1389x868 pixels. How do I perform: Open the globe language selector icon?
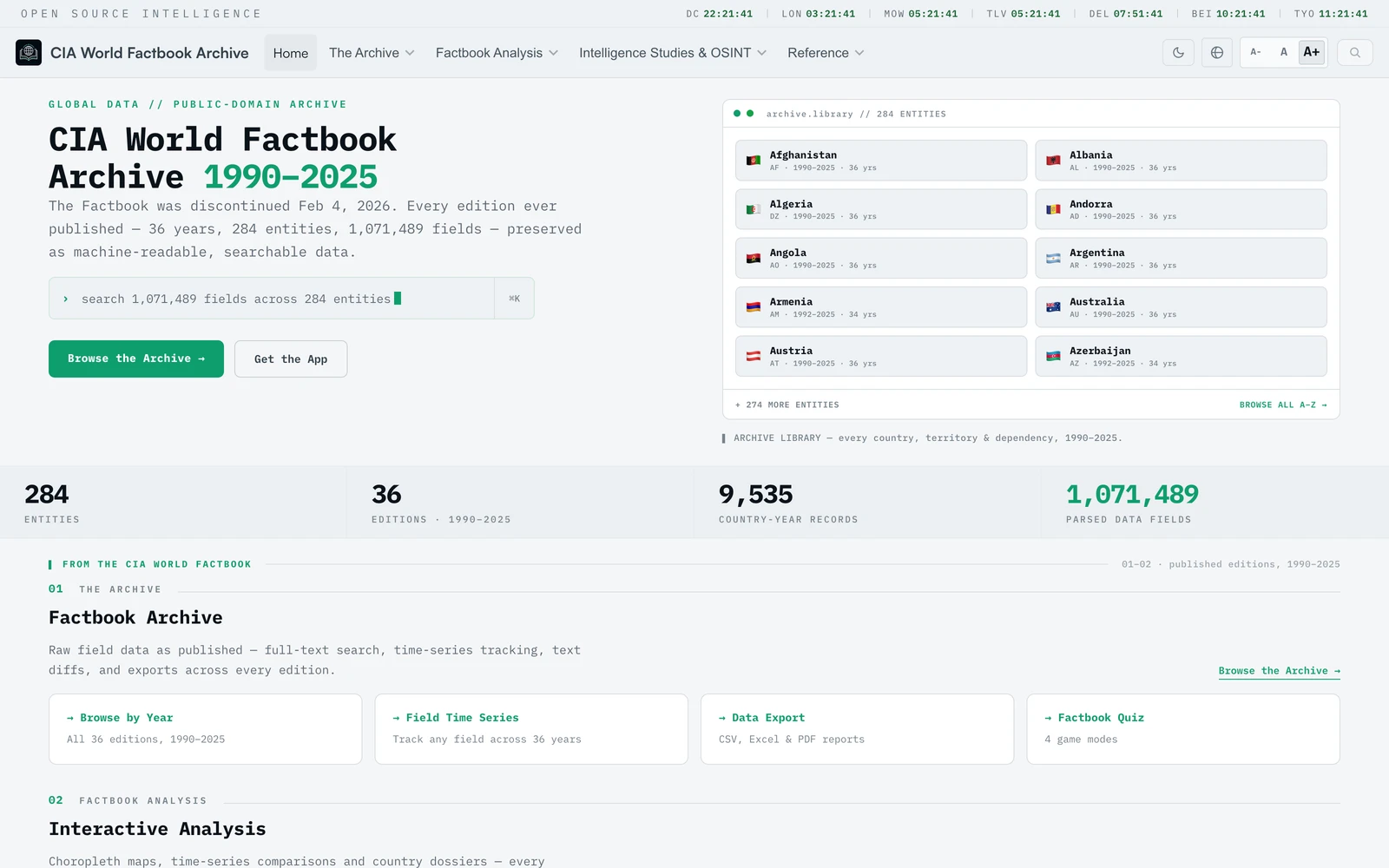coord(1217,53)
